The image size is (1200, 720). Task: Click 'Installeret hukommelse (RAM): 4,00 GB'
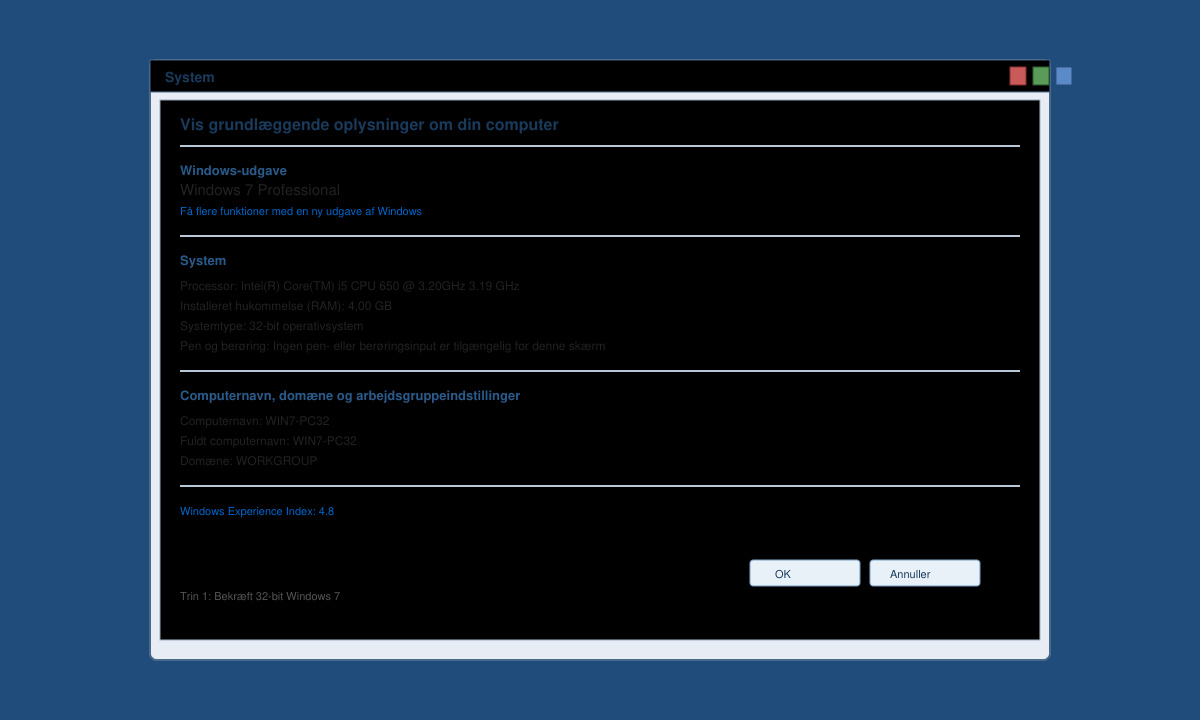point(286,306)
